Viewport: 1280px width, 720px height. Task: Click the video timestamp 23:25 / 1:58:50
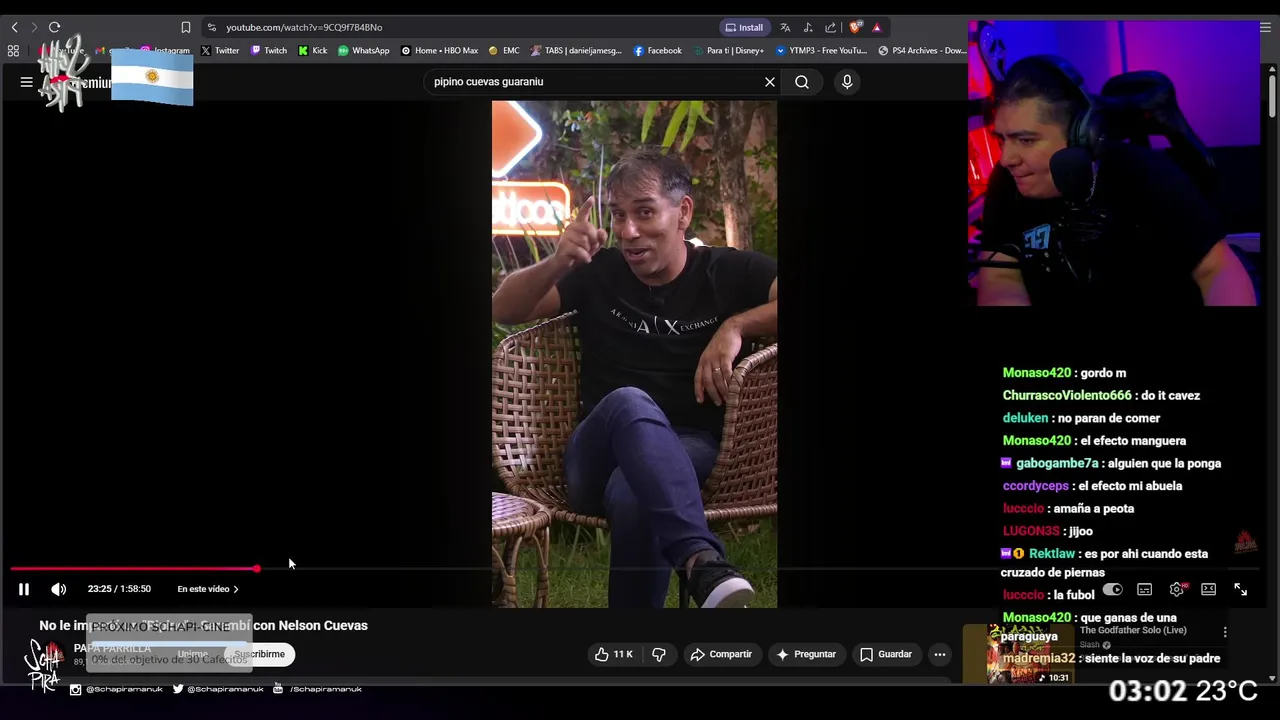[x=119, y=589]
